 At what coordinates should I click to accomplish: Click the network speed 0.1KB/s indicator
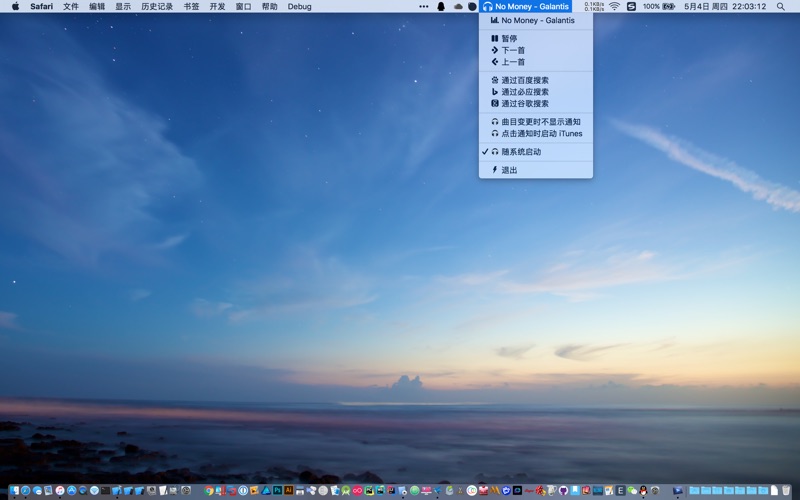click(594, 6)
